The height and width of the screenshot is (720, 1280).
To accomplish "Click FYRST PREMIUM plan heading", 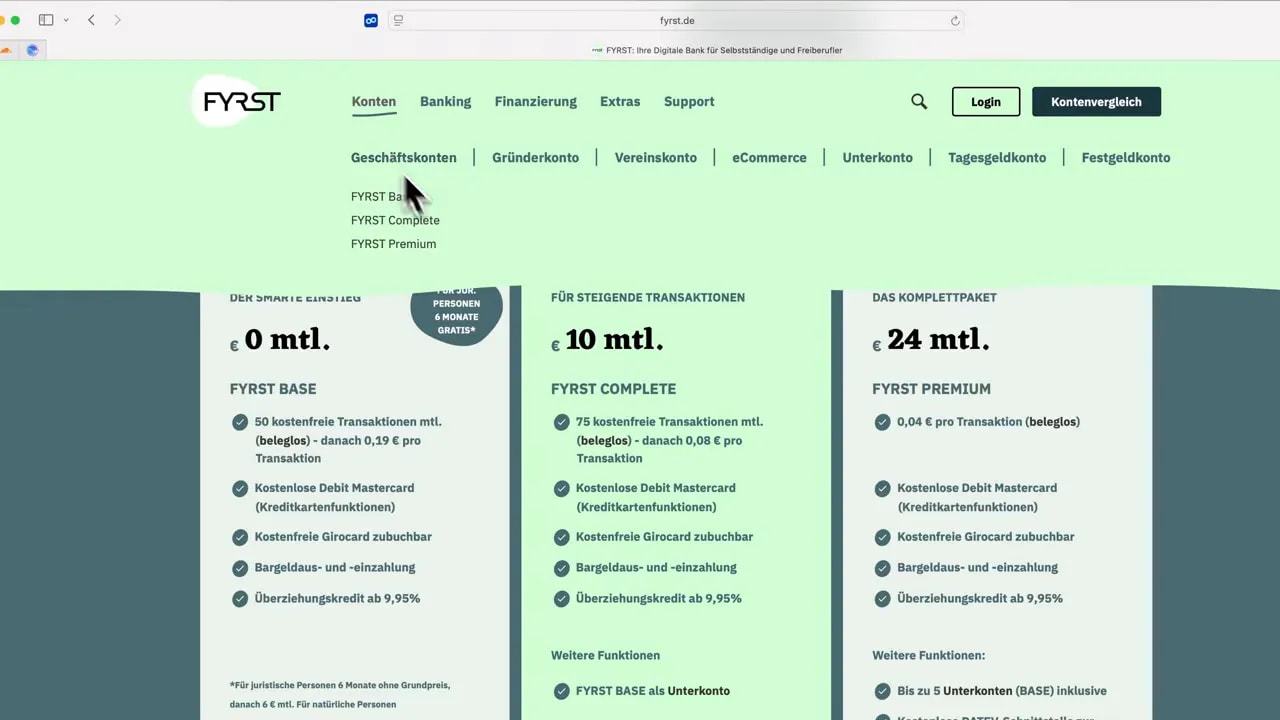I will point(931,389).
